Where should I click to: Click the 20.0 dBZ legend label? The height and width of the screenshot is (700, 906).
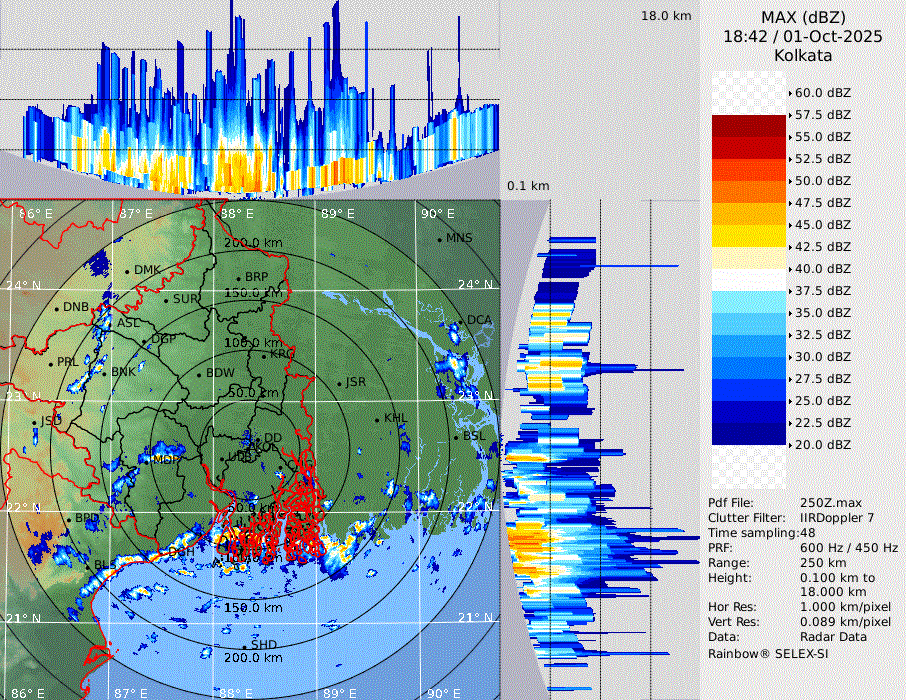pyautogui.click(x=822, y=444)
